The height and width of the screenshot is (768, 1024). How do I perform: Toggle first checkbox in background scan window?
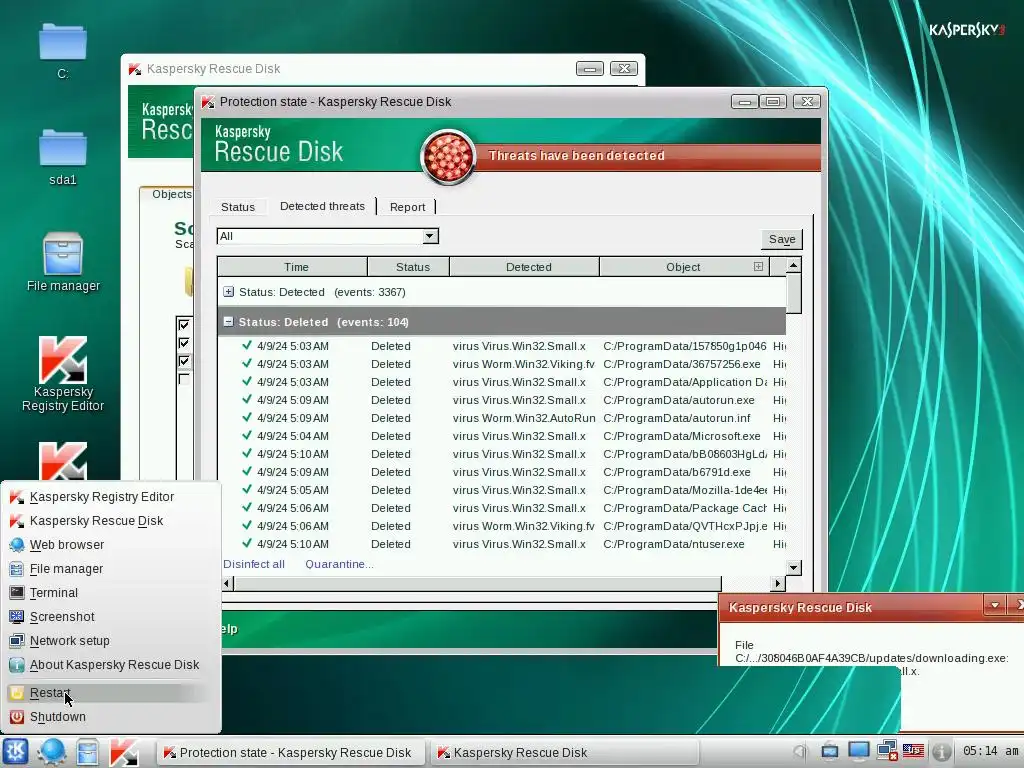tap(184, 325)
